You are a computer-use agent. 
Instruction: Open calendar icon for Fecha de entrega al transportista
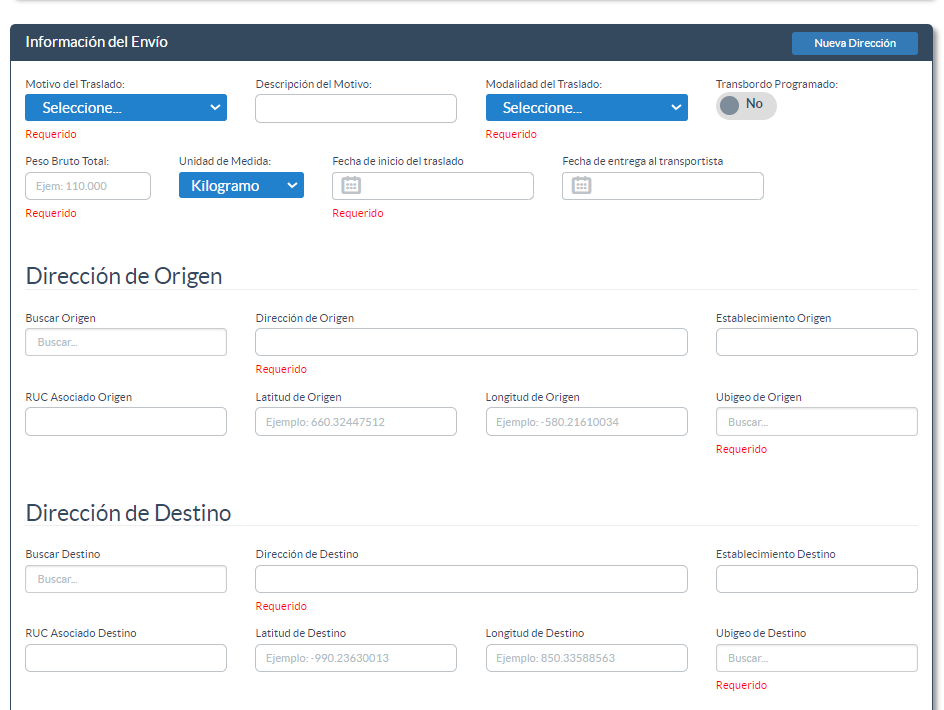click(x=581, y=185)
